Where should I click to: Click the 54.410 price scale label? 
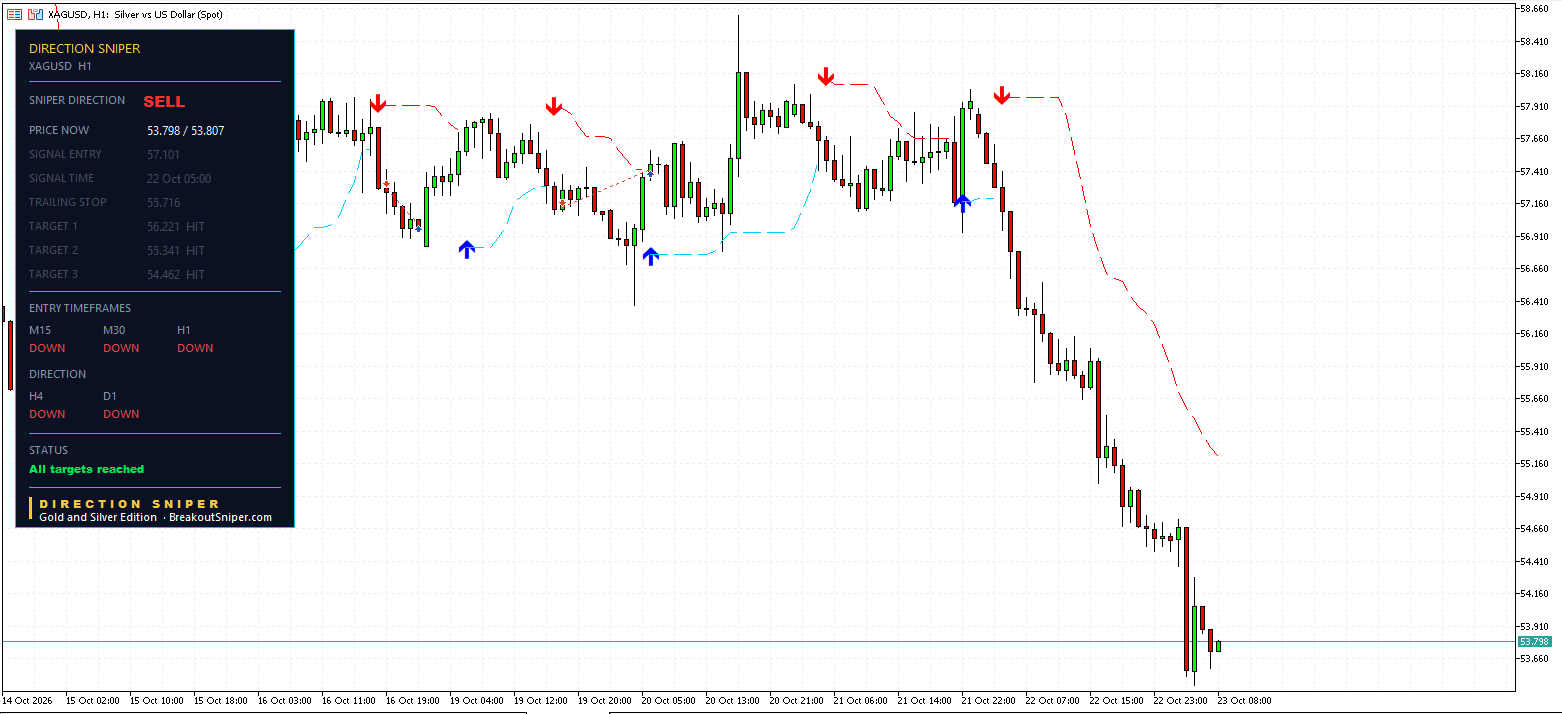coord(1535,561)
